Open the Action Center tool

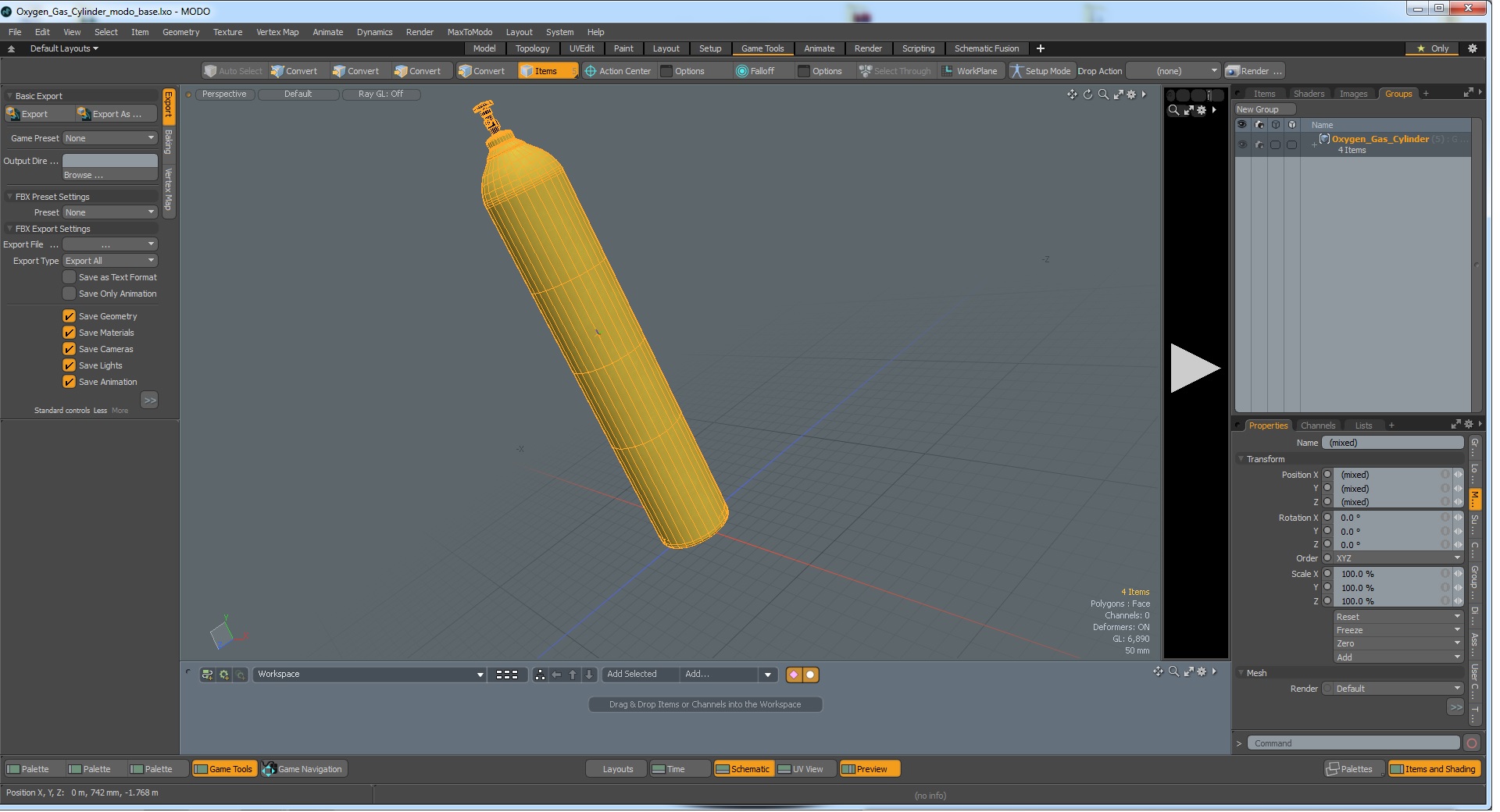click(617, 71)
